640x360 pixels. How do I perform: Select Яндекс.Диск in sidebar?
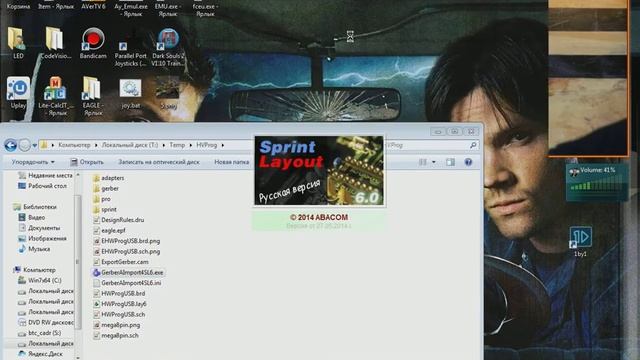click(x=40, y=354)
